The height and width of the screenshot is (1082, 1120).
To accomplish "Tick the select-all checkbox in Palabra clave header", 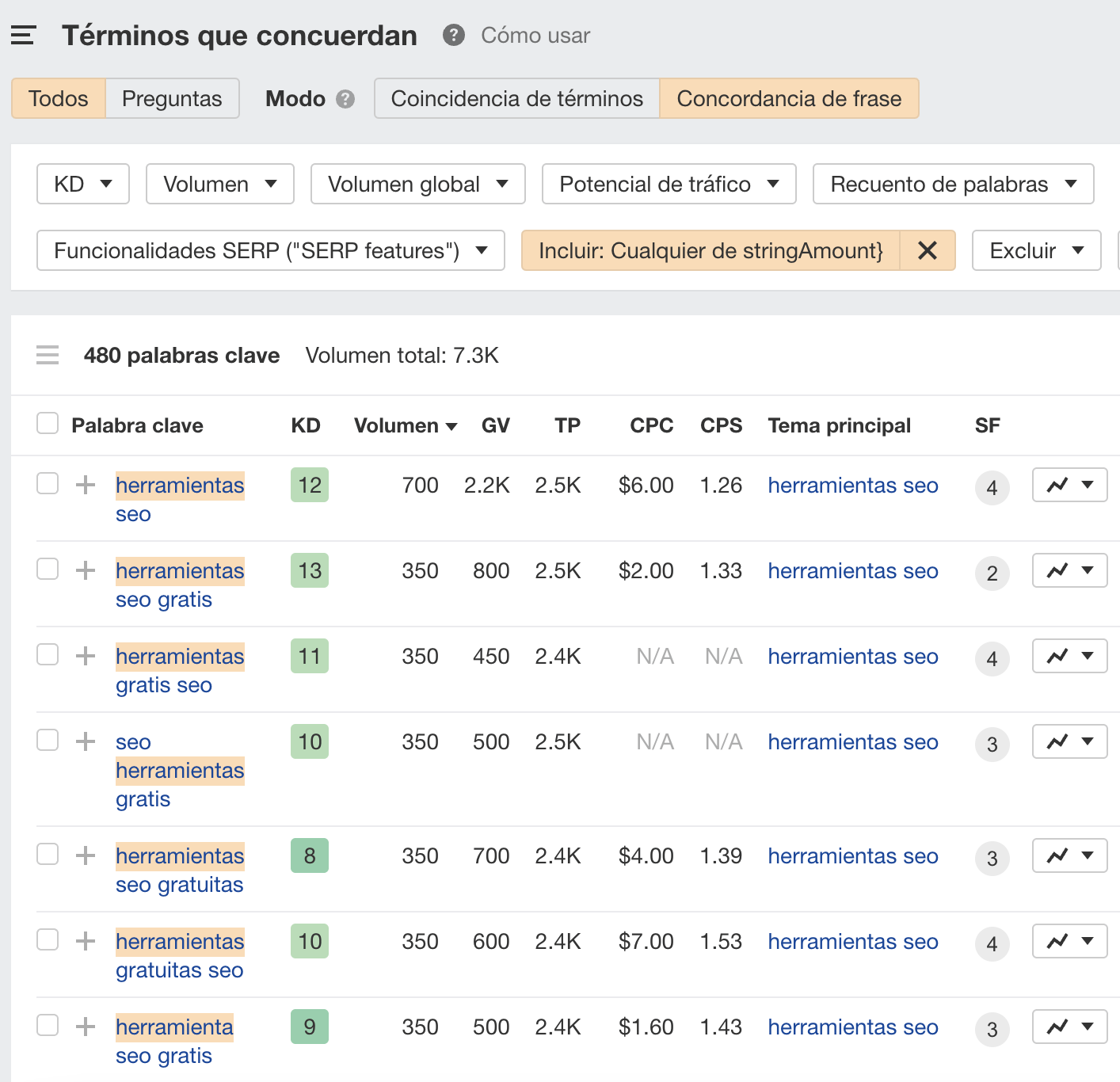I will [x=48, y=424].
